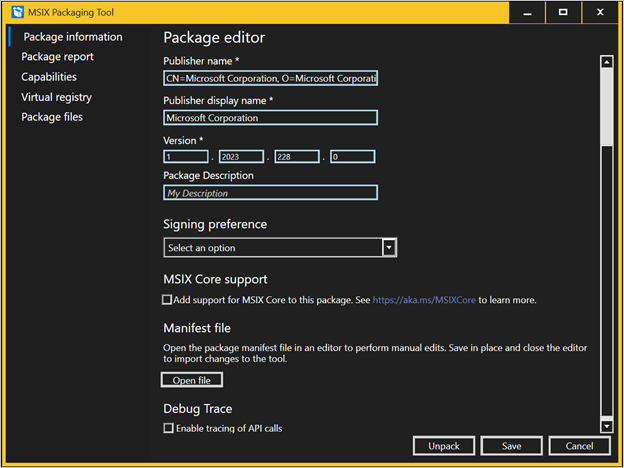Go to the Virtual registry section
624x468 pixels.
[57, 97]
